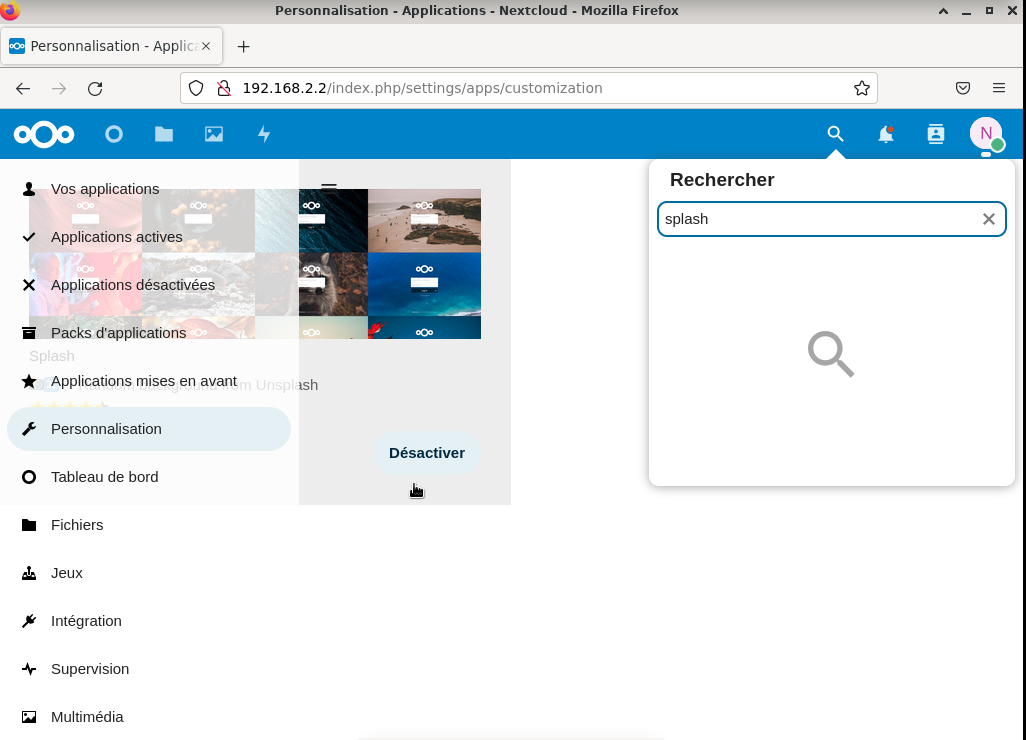This screenshot has height=740, width=1026.
Task: Open the Firefox application menu
Action: [999, 88]
